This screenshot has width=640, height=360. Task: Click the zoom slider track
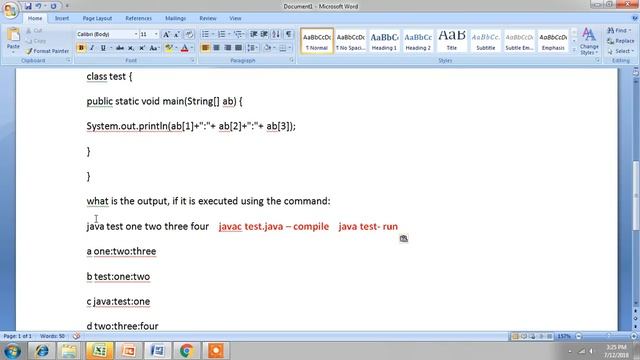606,336
